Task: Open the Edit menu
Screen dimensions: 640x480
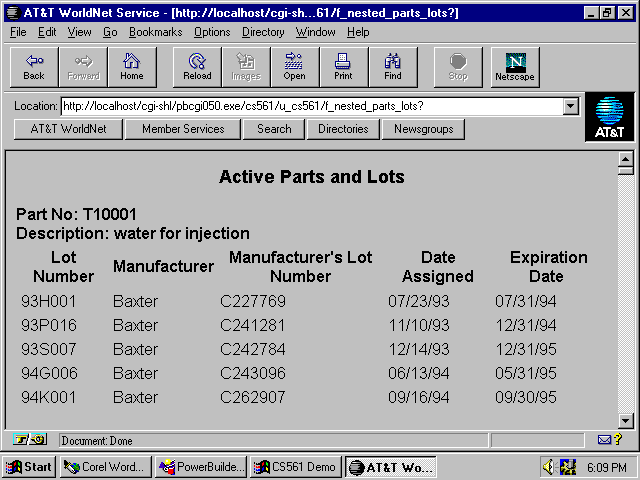Action: [47, 32]
